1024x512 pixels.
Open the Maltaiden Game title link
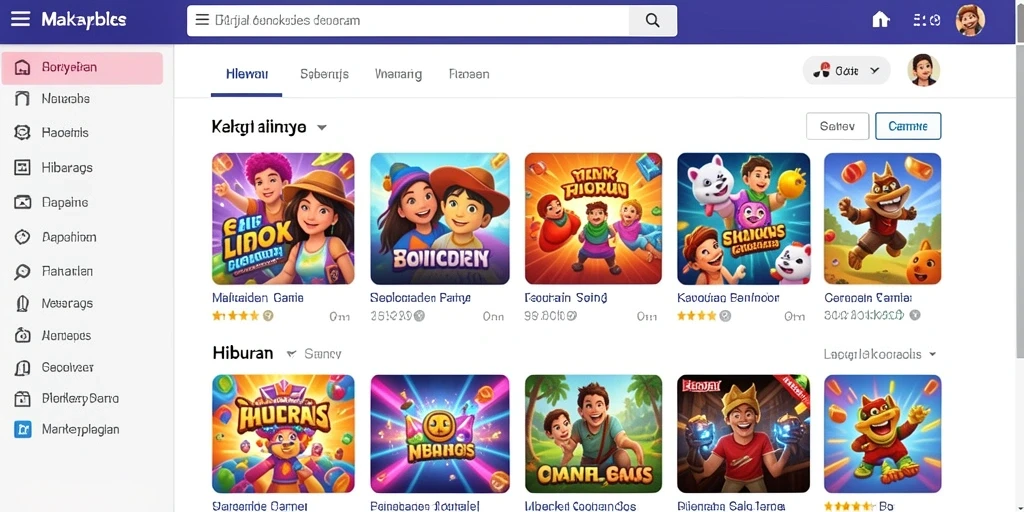(258, 298)
